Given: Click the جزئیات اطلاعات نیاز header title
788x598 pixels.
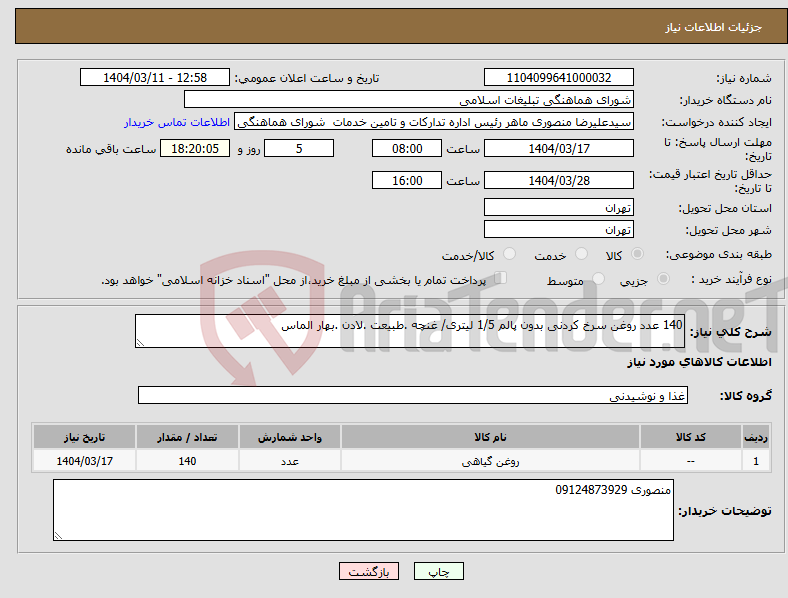Looking at the screenshot, I should click(x=714, y=27).
